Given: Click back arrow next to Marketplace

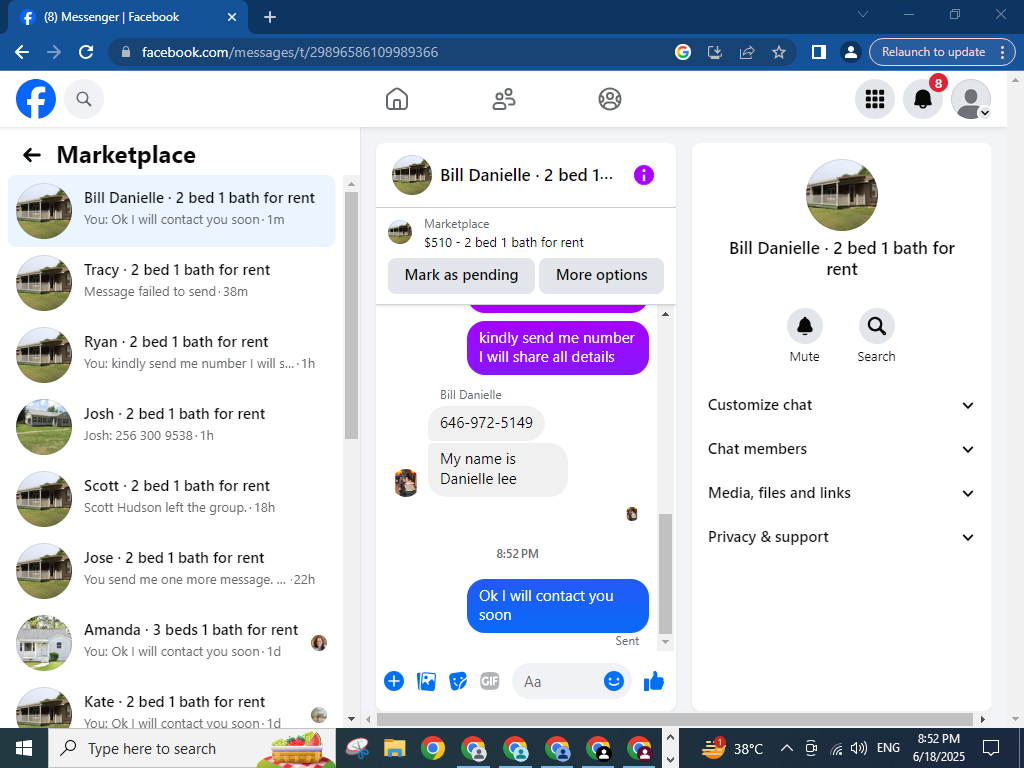Looking at the screenshot, I should coord(32,155).
